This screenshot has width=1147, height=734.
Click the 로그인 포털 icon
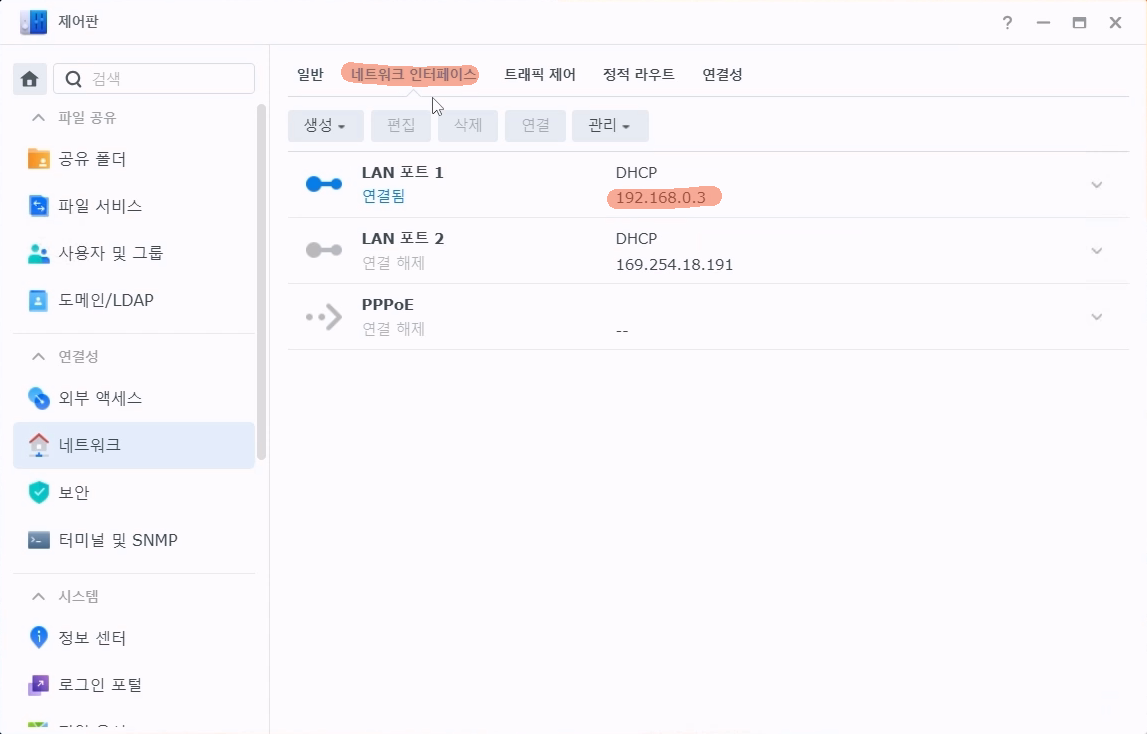[x=39, y=685]
